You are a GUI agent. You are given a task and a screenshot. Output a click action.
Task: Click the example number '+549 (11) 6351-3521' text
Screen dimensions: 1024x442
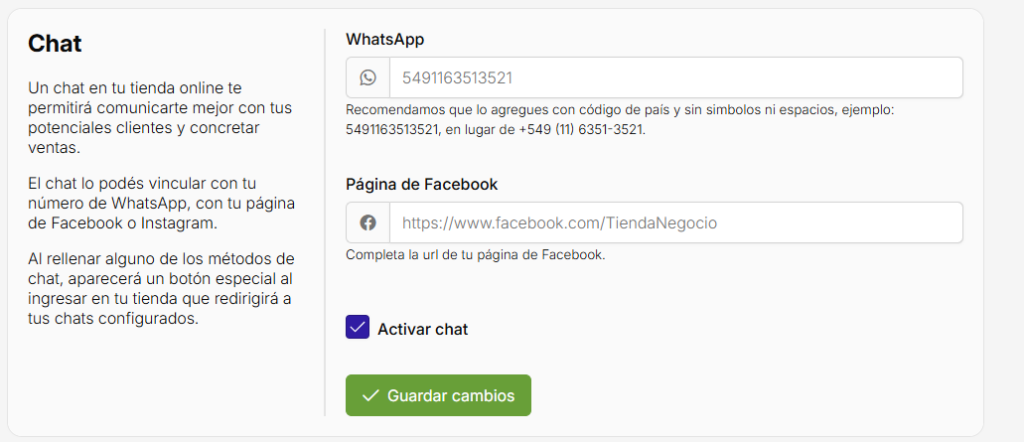[x=581, y=129]
